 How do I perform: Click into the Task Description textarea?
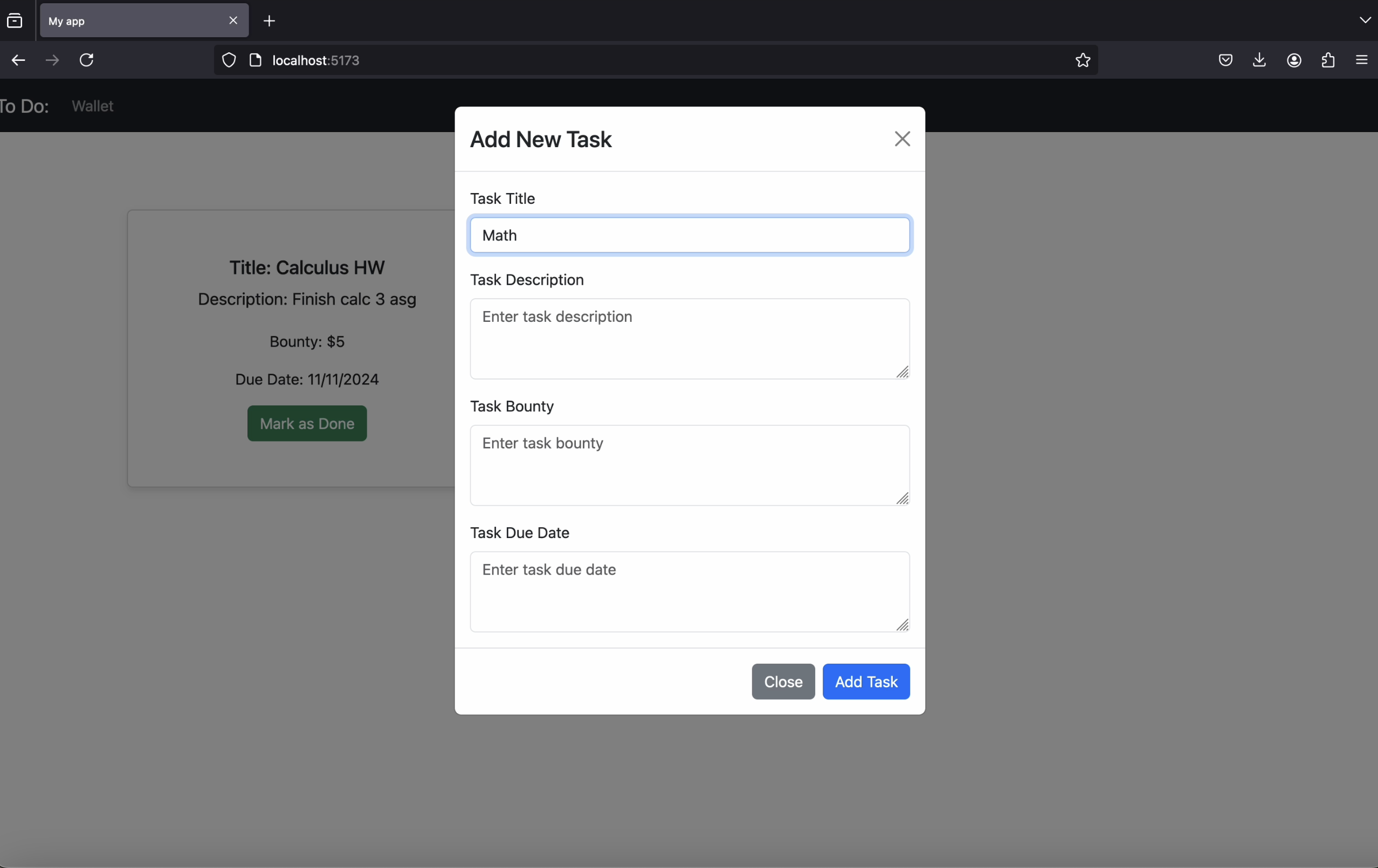coord(689,339)
